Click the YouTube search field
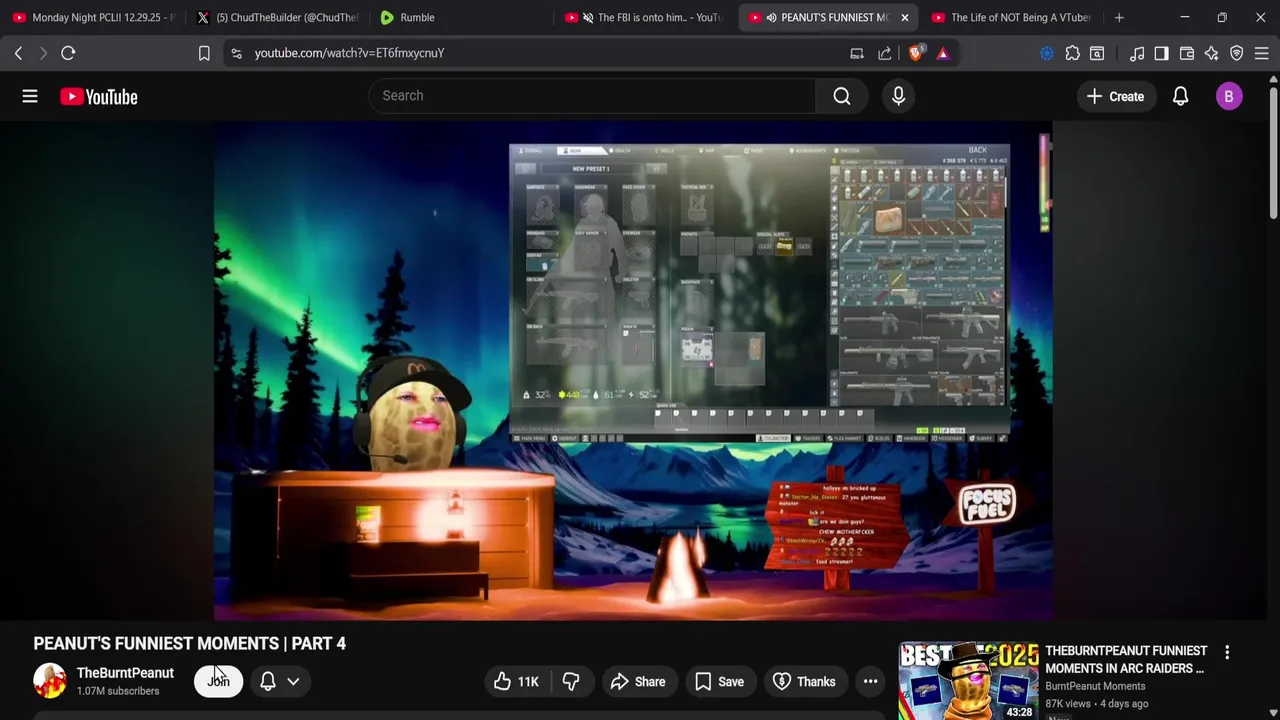 tap(592, 96)
